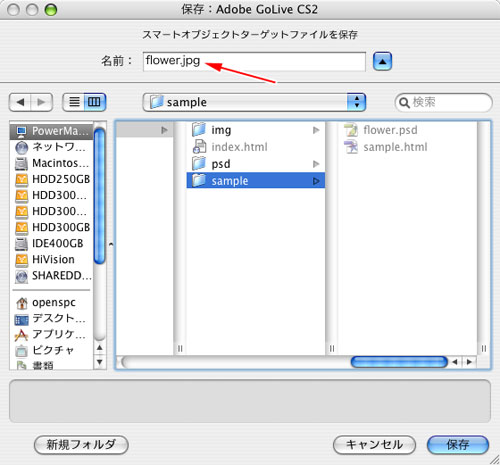
Task: Open the HDD250GB volume
Action: click(52, 179)
